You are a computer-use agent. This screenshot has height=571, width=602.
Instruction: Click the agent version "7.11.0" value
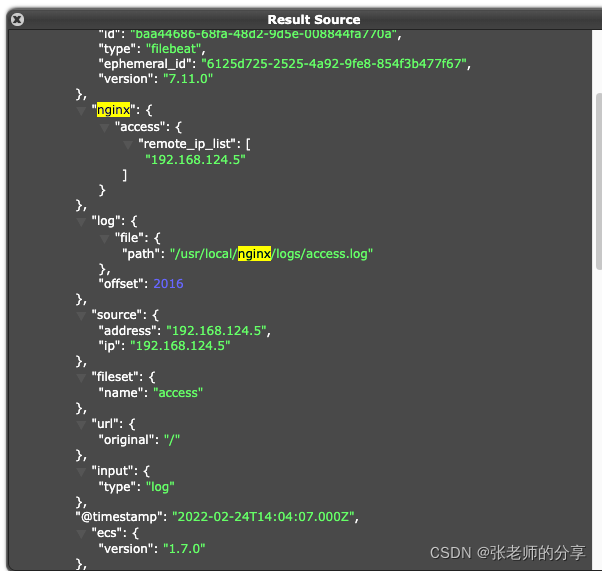pos(188,79)
